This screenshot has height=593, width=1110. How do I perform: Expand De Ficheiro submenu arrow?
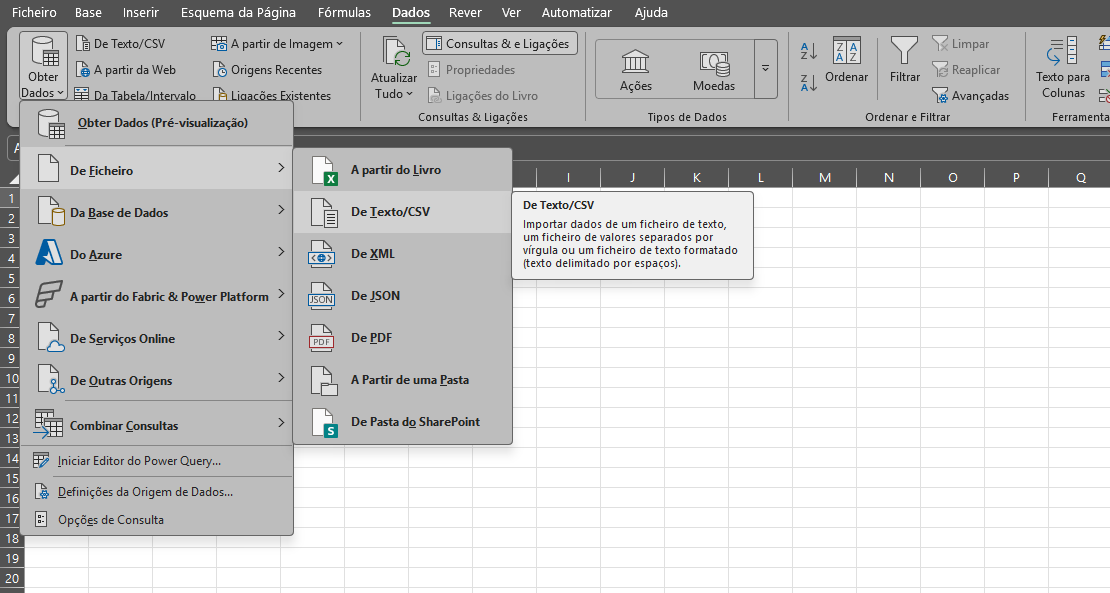coord(281,168)
